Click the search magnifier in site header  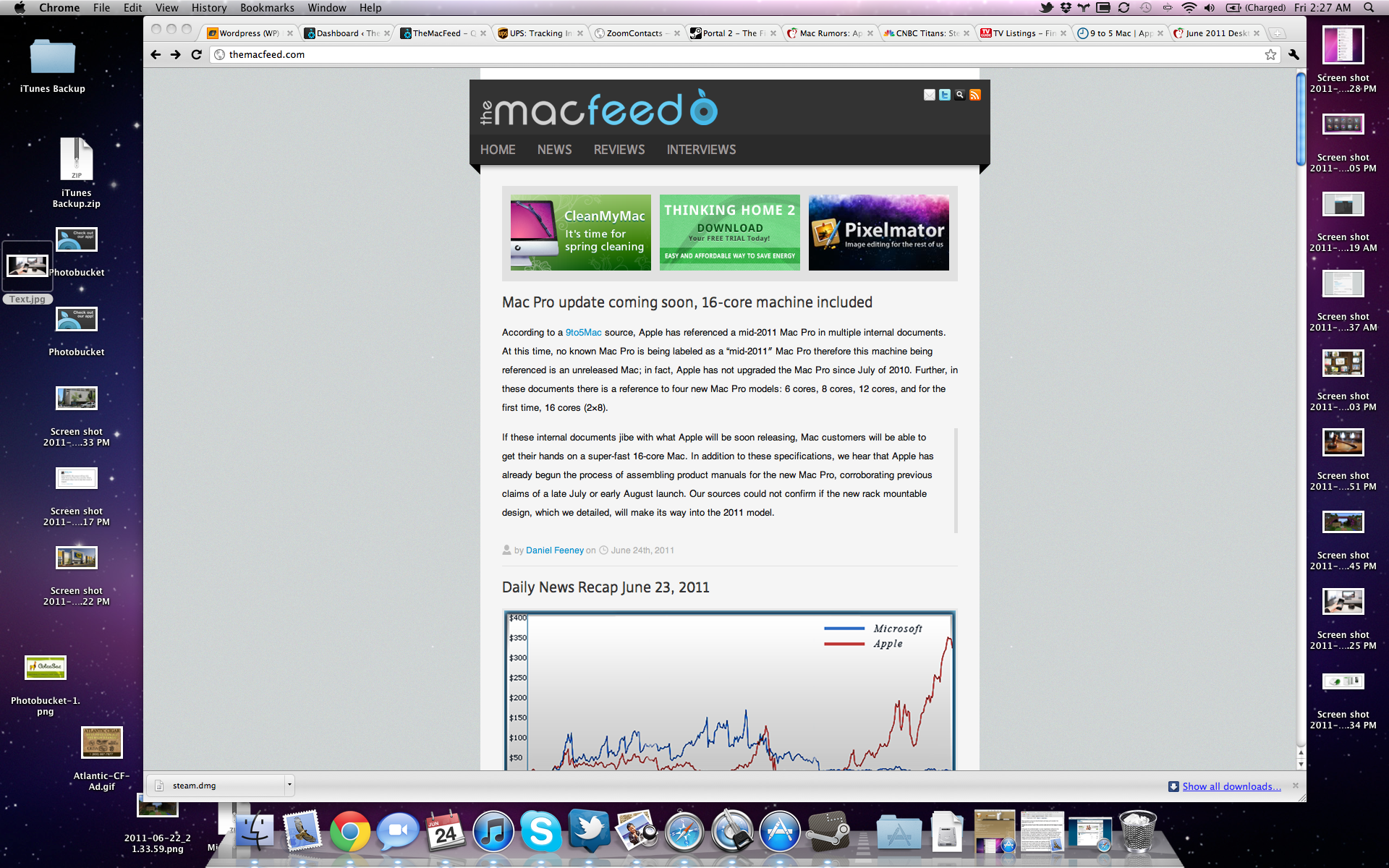tap(960, 95)
